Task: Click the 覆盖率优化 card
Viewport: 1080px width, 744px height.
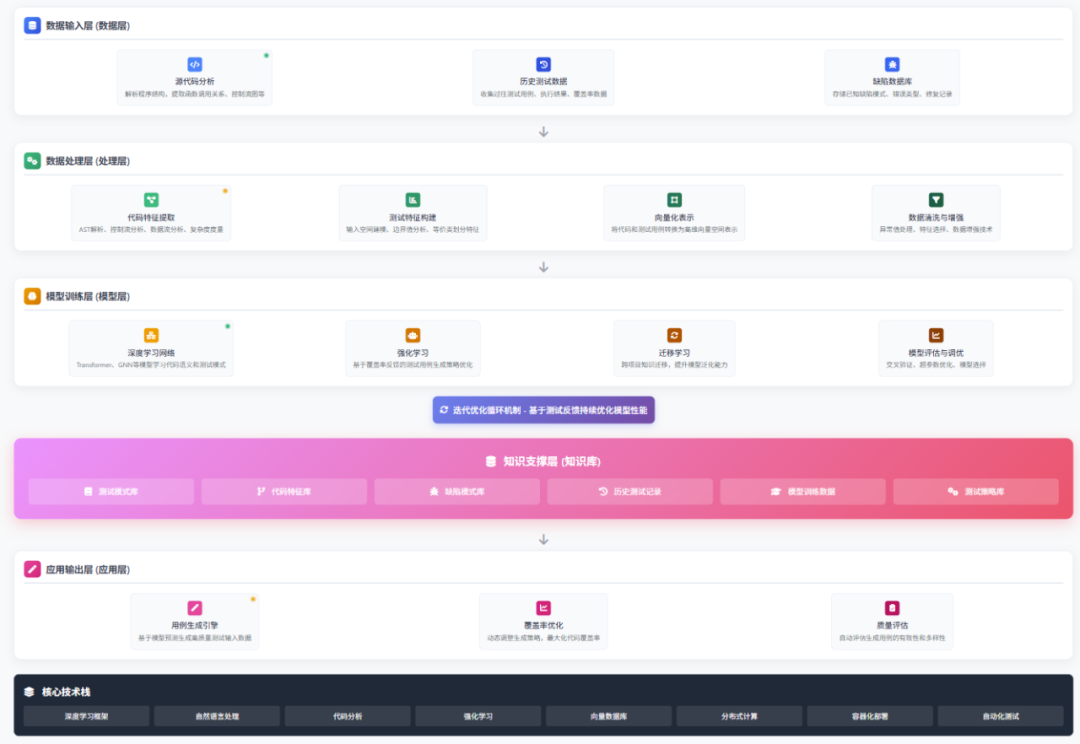Action: (x=543, y=621)
